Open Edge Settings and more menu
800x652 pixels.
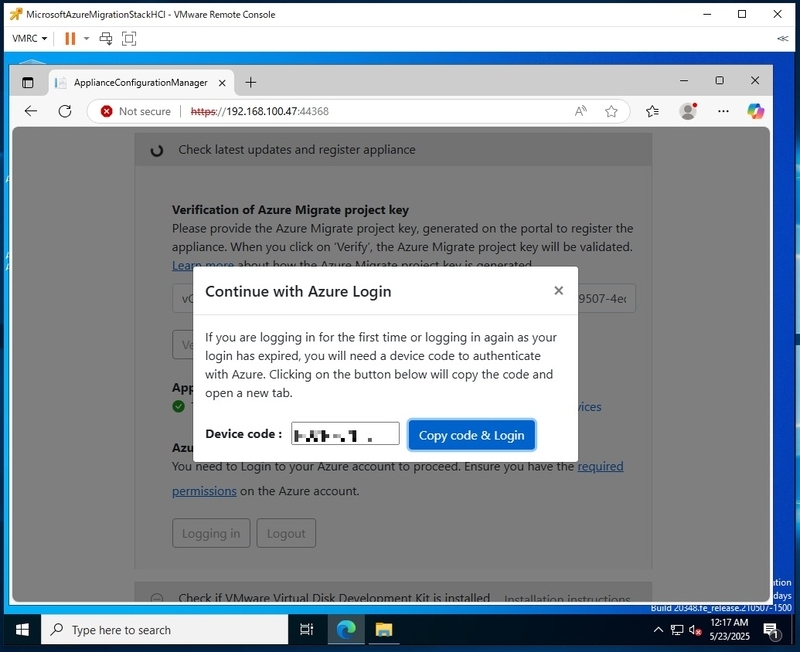point(723,111)
